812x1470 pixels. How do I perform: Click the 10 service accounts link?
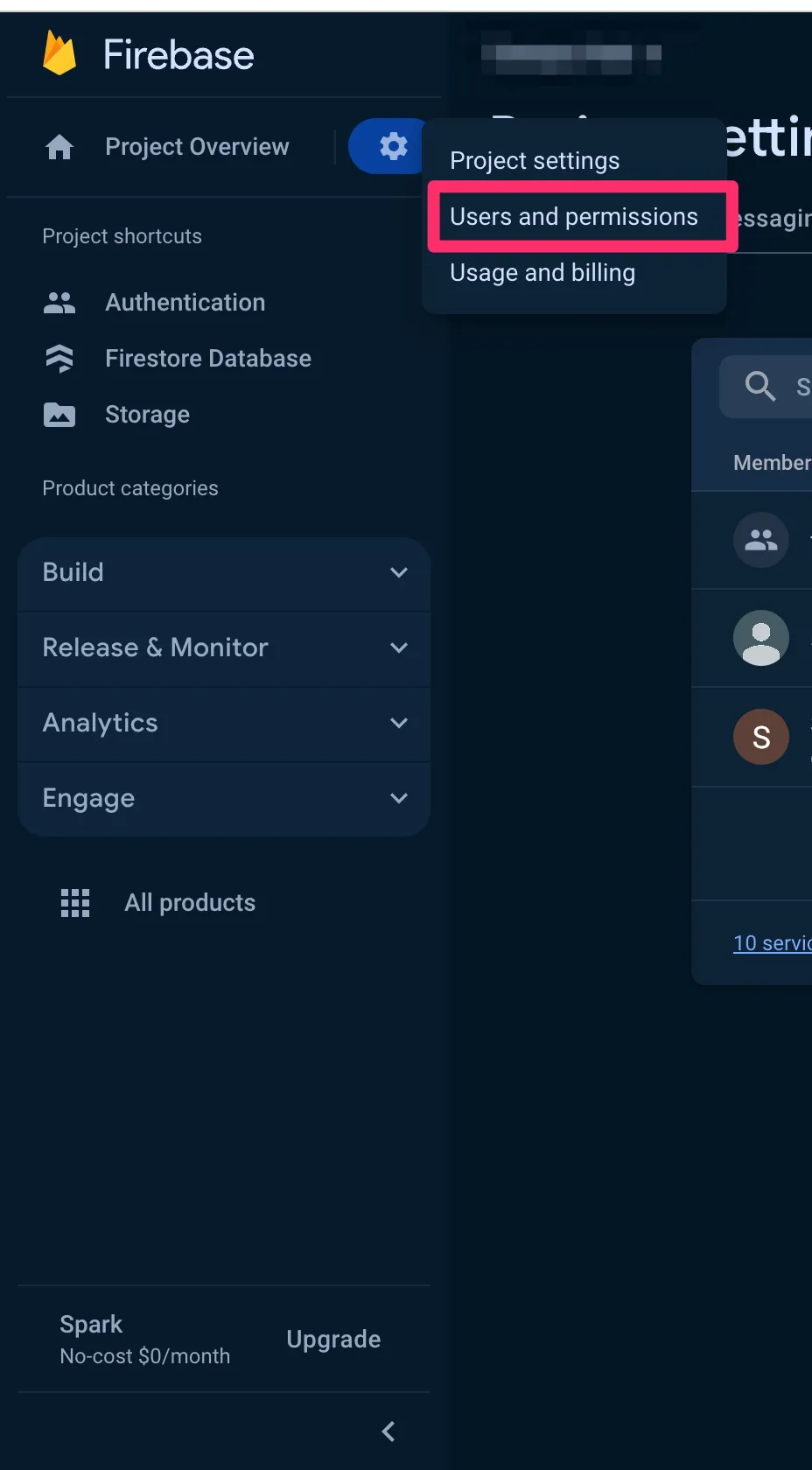pyautogui.click(x=773, y=943)
